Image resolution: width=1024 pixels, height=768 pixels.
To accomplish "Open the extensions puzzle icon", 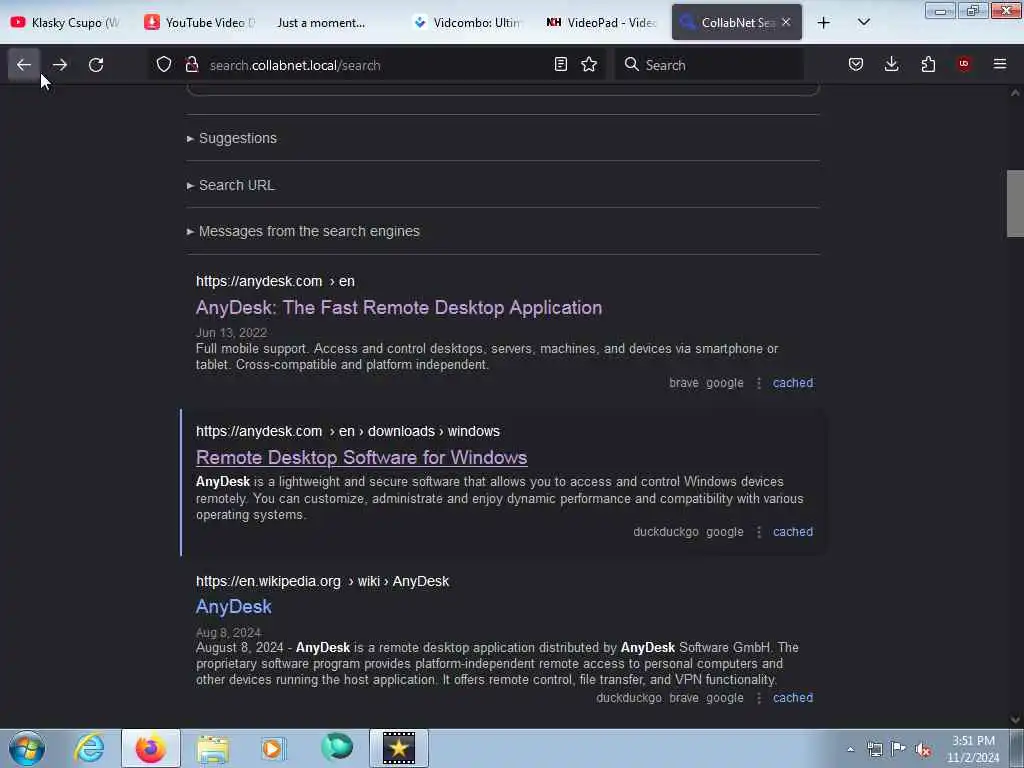I will coord(928,65).
